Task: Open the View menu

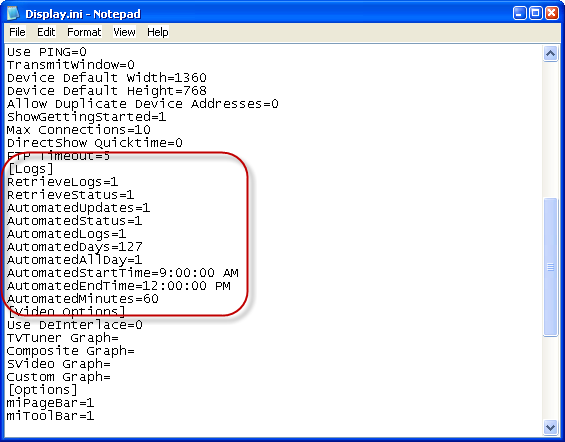Action: click(124, 32)
